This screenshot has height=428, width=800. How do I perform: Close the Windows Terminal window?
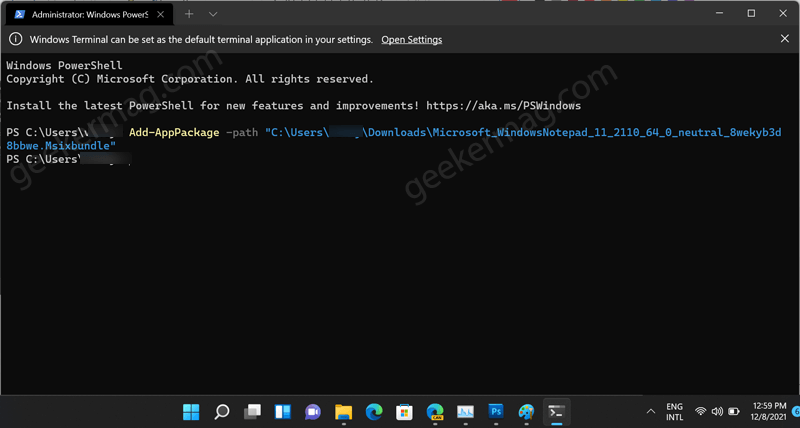(783, 13)
